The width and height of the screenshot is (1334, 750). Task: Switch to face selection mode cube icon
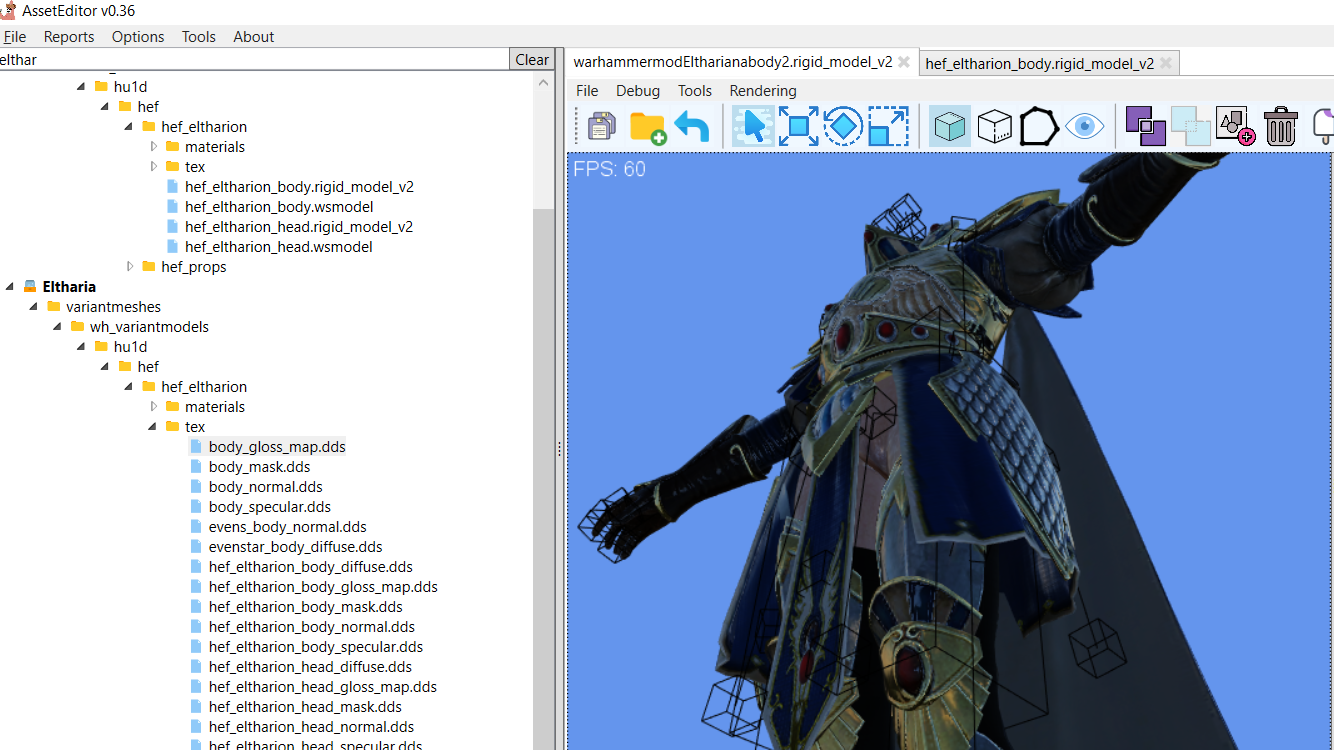tap(994, 127)
